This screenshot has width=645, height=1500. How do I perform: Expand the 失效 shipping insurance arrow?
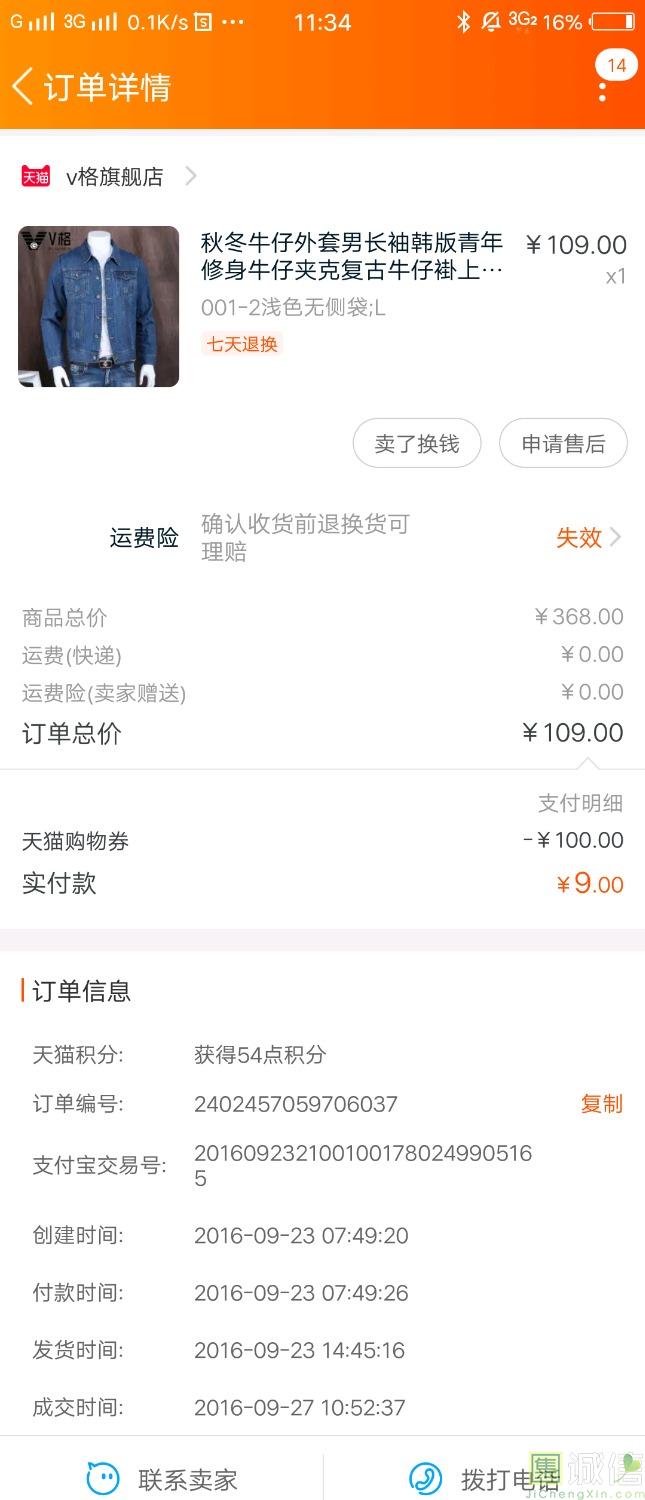(x=615, y=538)
